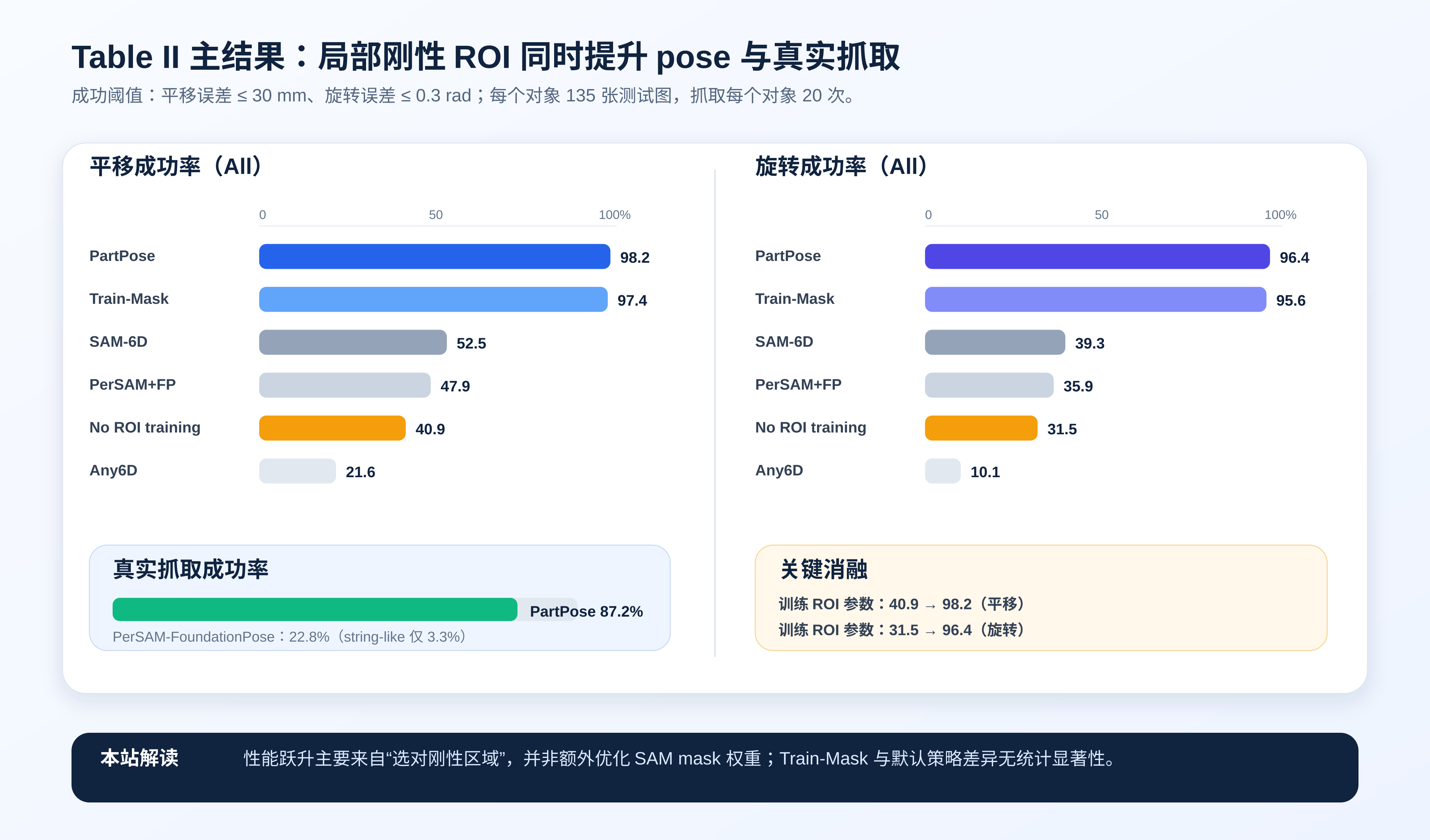1430x840 pixels.
Task: Click the purple PartPose rotation bar
Action: (1098, 257)
